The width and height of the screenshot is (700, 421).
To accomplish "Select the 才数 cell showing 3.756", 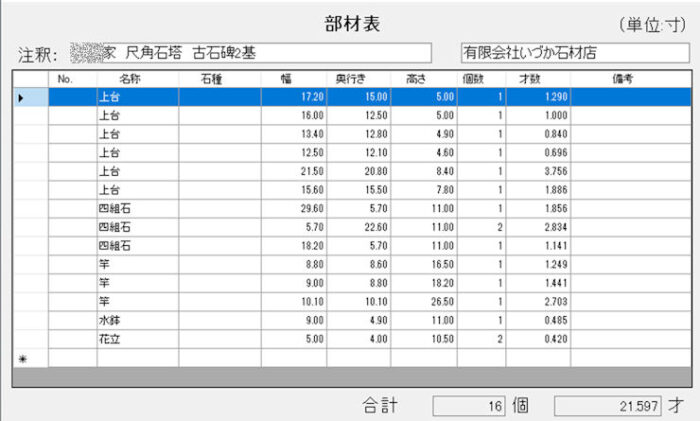I will 538,171.
